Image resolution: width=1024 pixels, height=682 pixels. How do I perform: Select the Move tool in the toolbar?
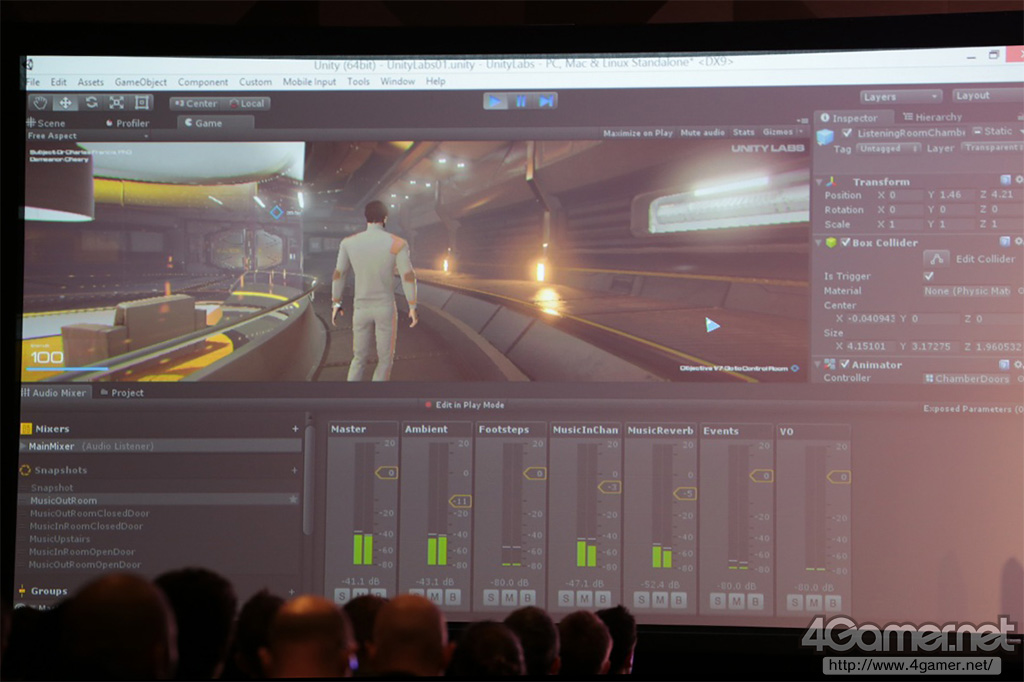pos(66,103)
